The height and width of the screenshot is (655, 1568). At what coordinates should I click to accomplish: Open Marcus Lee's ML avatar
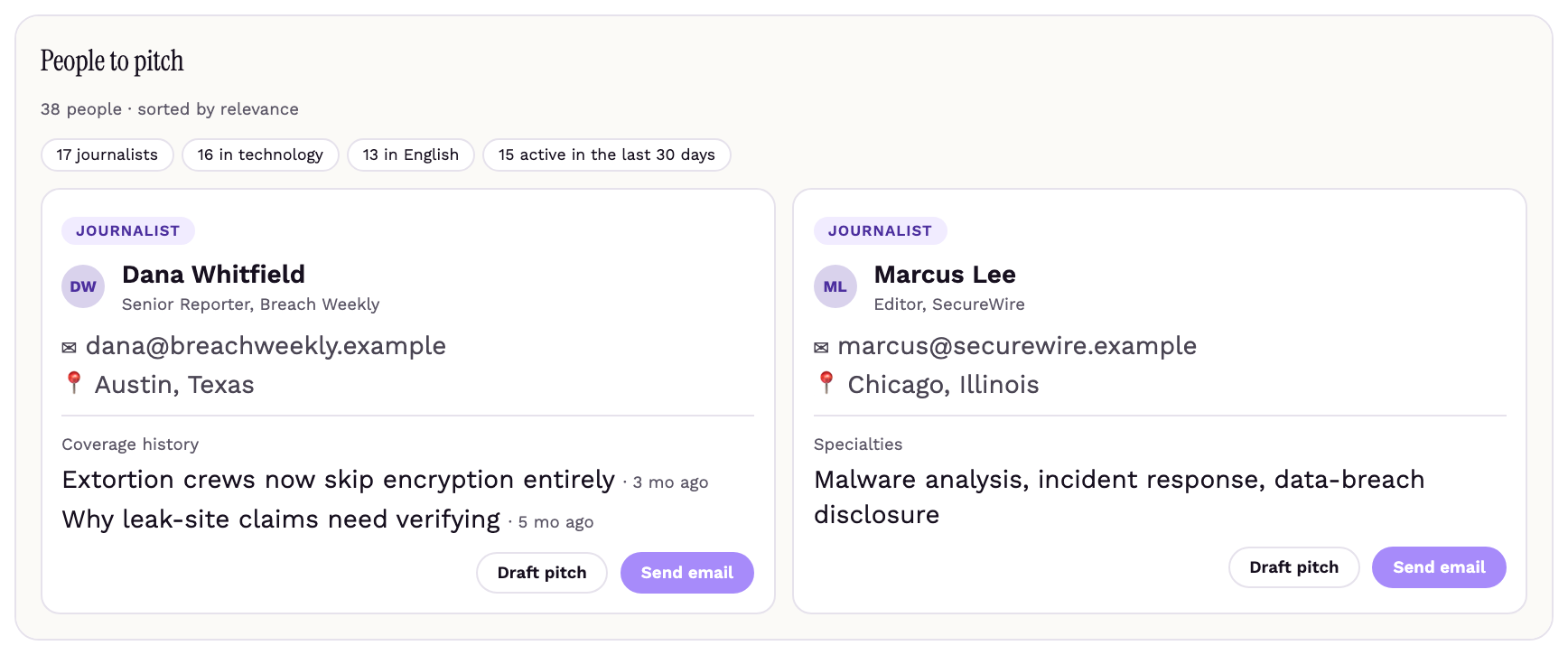(x=835, y=286)
